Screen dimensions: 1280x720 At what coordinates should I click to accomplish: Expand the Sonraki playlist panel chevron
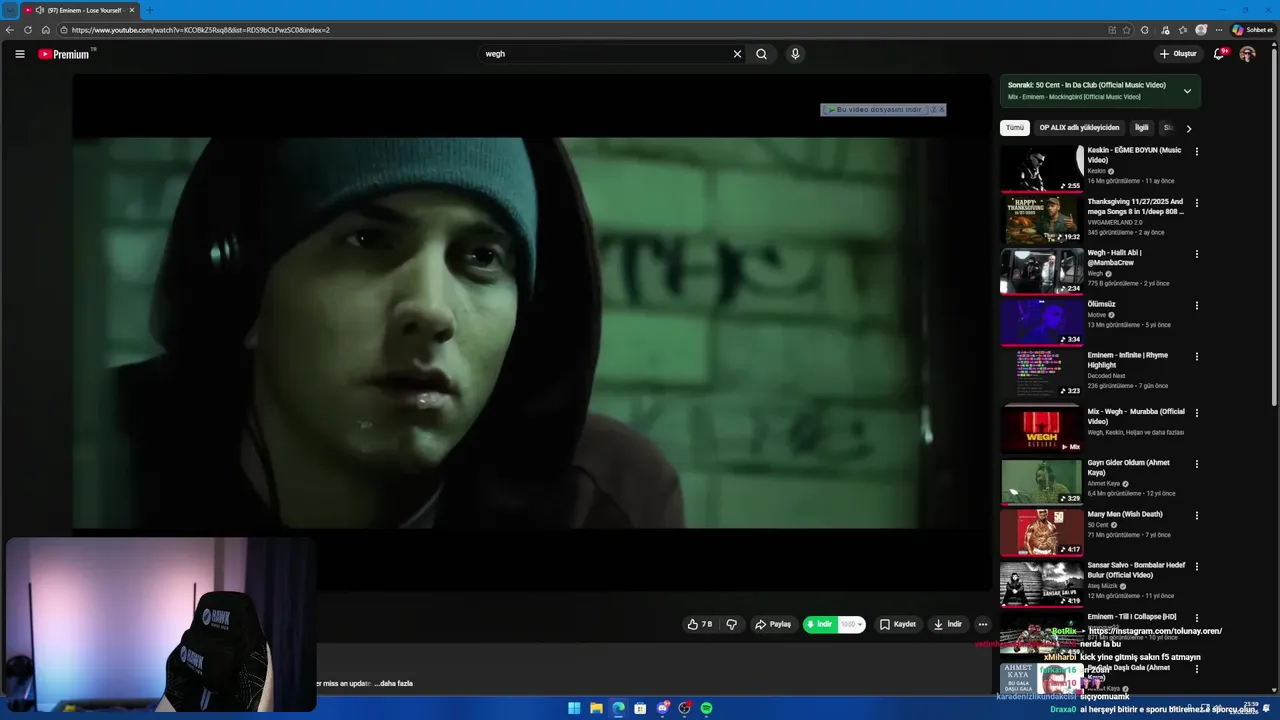point(1187,91)
